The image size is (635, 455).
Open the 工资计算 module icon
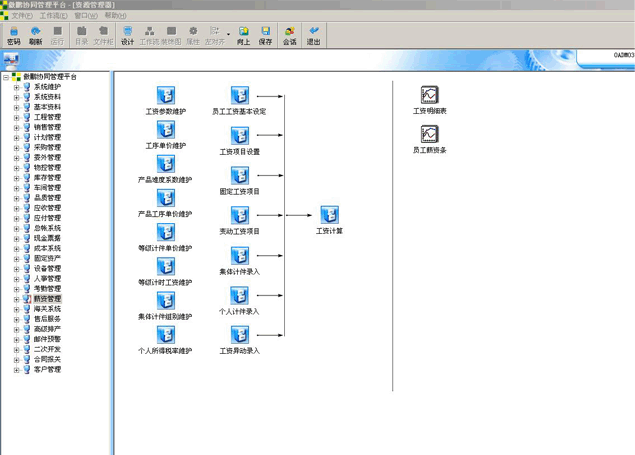(x=329, y=215)
